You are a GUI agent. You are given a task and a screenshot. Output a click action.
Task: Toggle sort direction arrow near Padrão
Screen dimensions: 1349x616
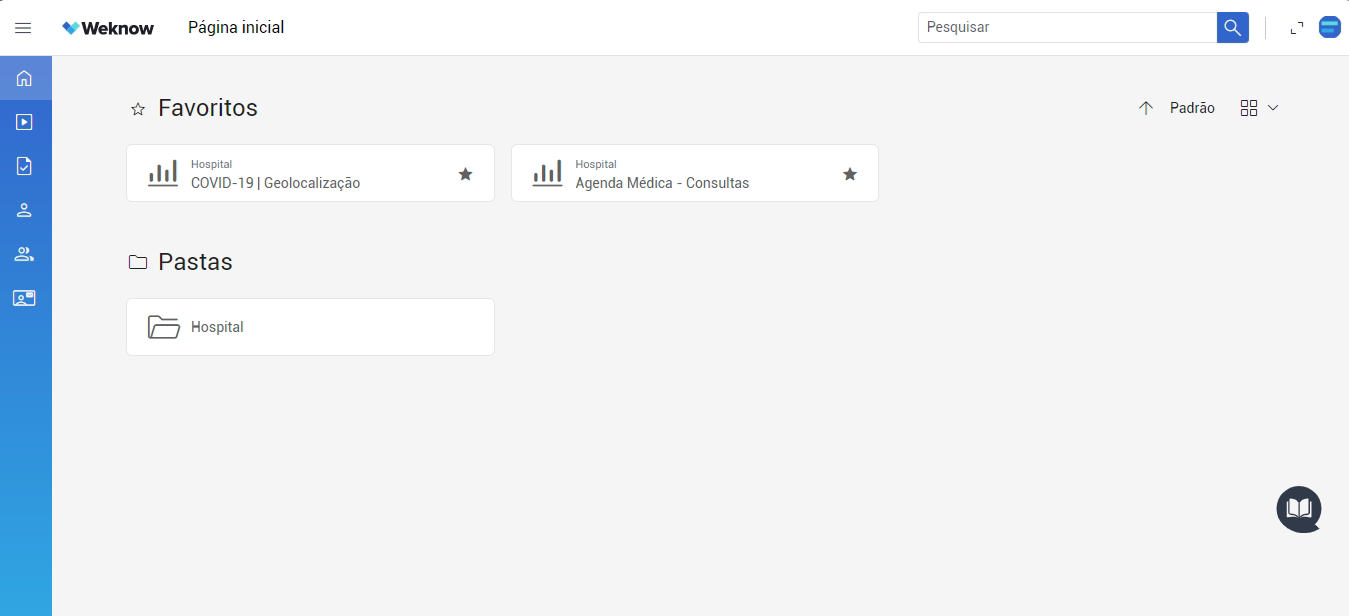pos(1146,108)
